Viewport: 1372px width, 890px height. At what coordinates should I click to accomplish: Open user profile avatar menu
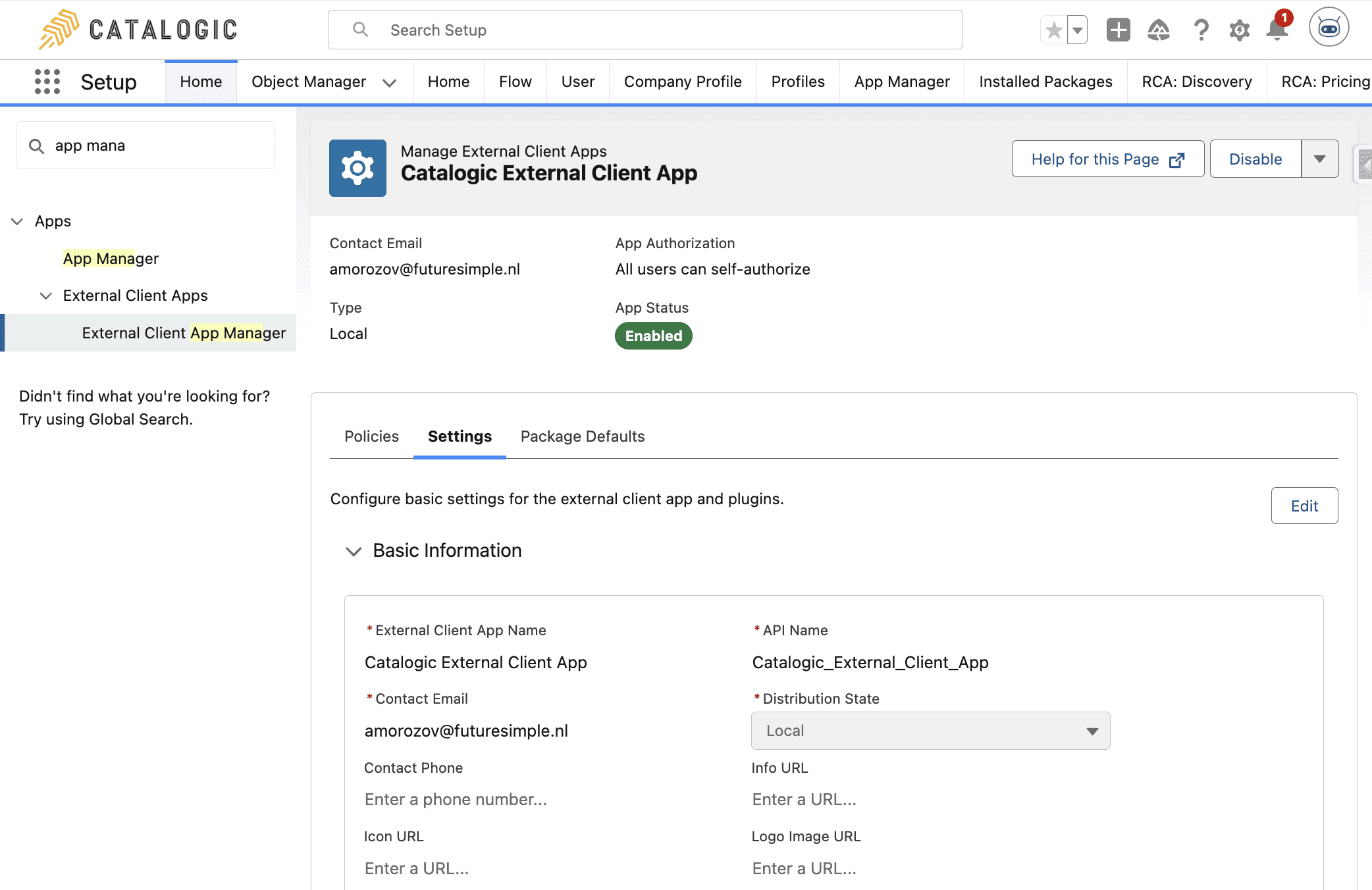tap(1329, 28)
